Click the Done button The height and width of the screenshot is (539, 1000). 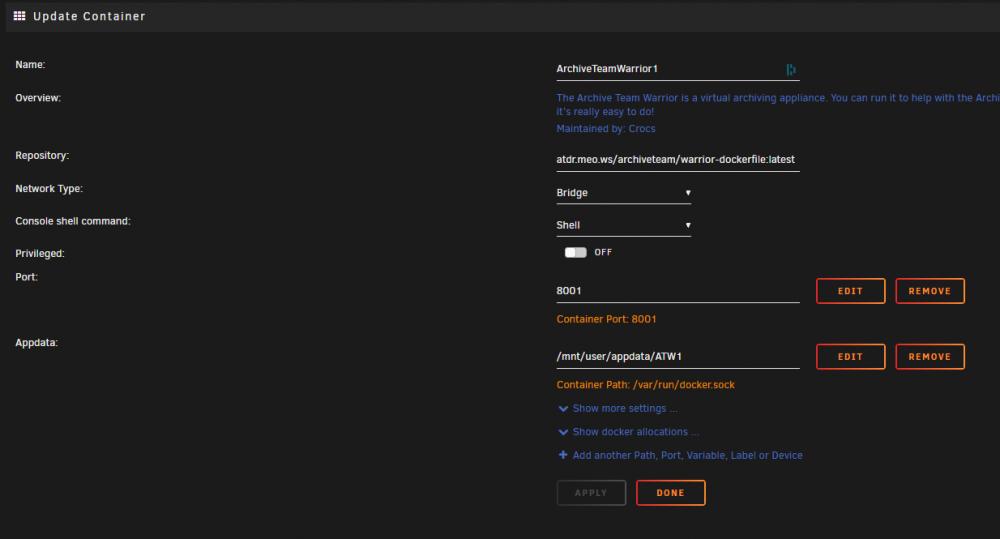(670, 493)
